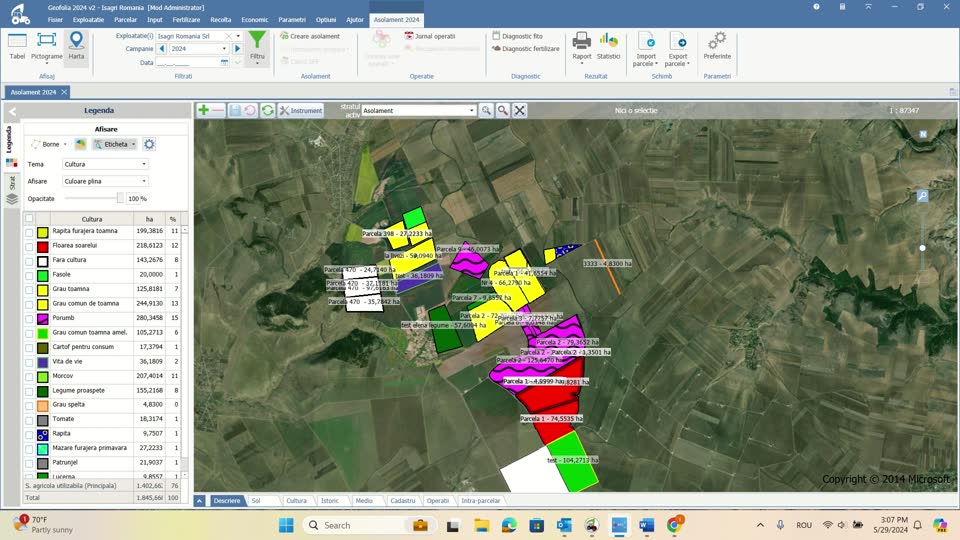The height and width of the screenshot is (540, 960).
Task: Open the help question mark icon
Action: [x=816, y=7]
